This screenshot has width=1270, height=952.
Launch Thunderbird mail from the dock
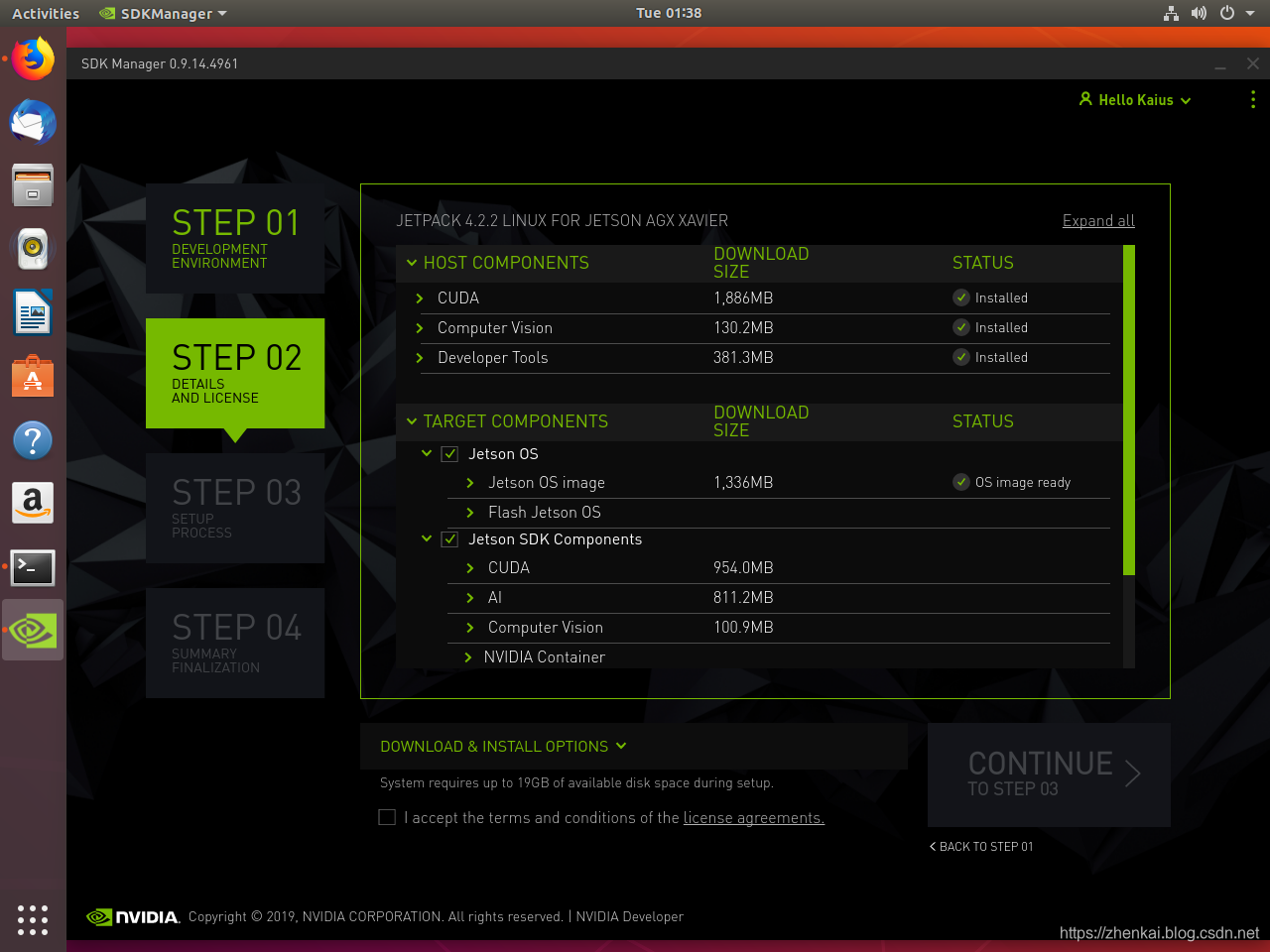coord(33,123)
